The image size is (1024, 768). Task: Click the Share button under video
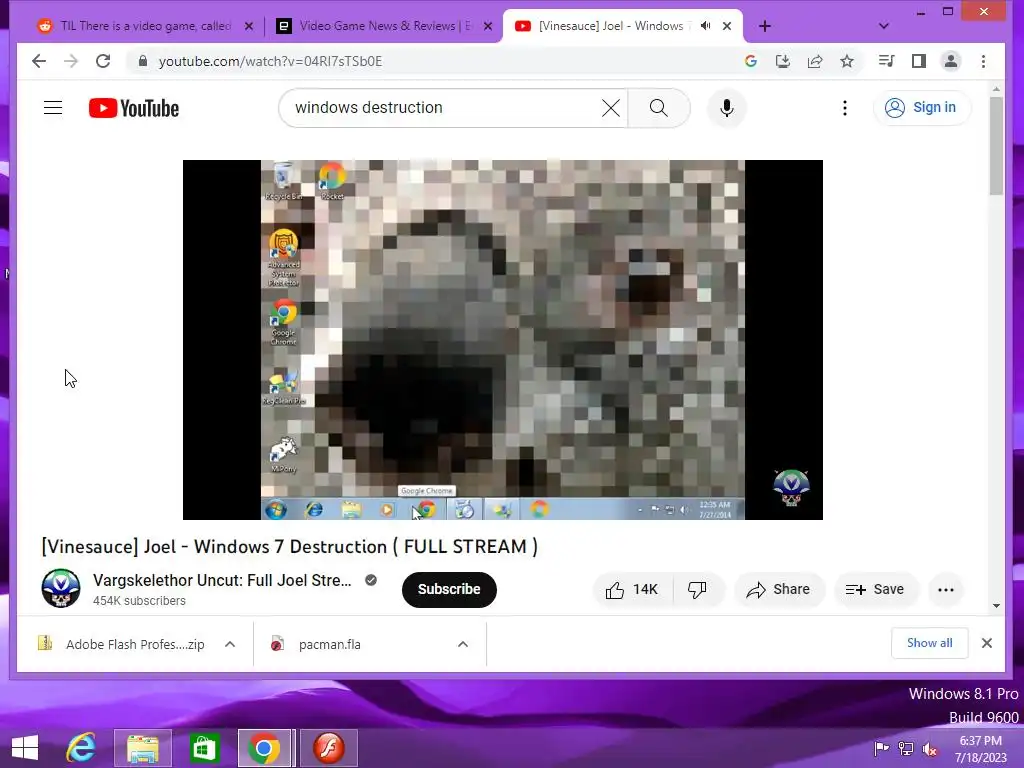pyautogui.click(x=779, y=590)
